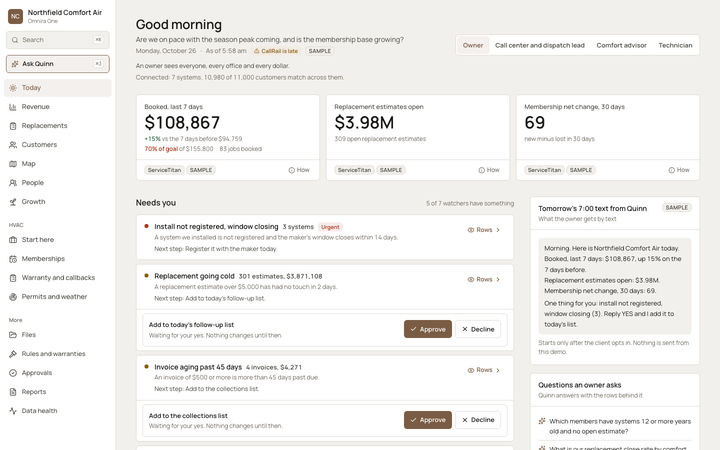Click the Urgent tag on Install not registered
720x450 pixels.
[x=330, y=227]
